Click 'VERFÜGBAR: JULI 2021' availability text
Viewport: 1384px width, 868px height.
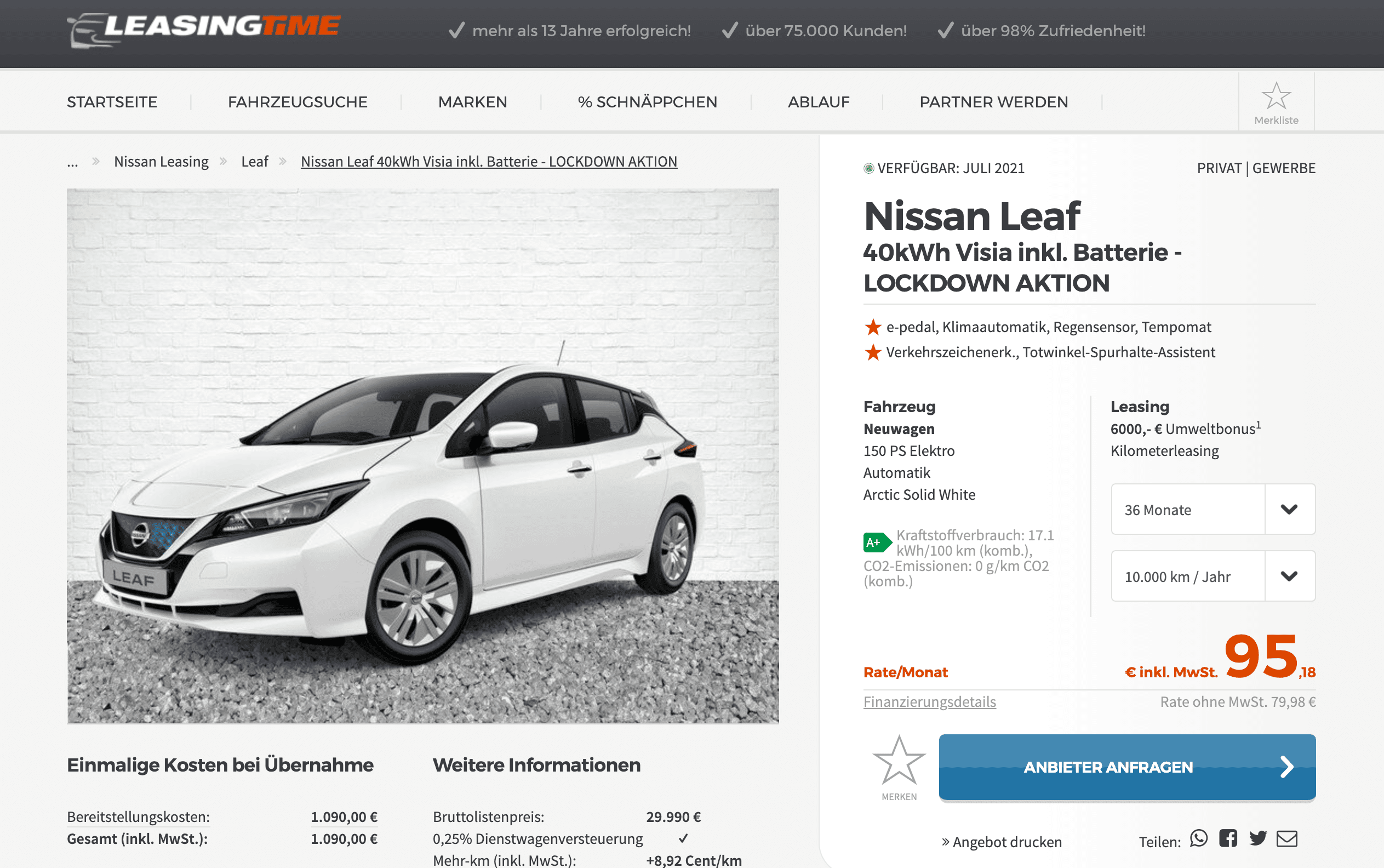coord(951,168)
